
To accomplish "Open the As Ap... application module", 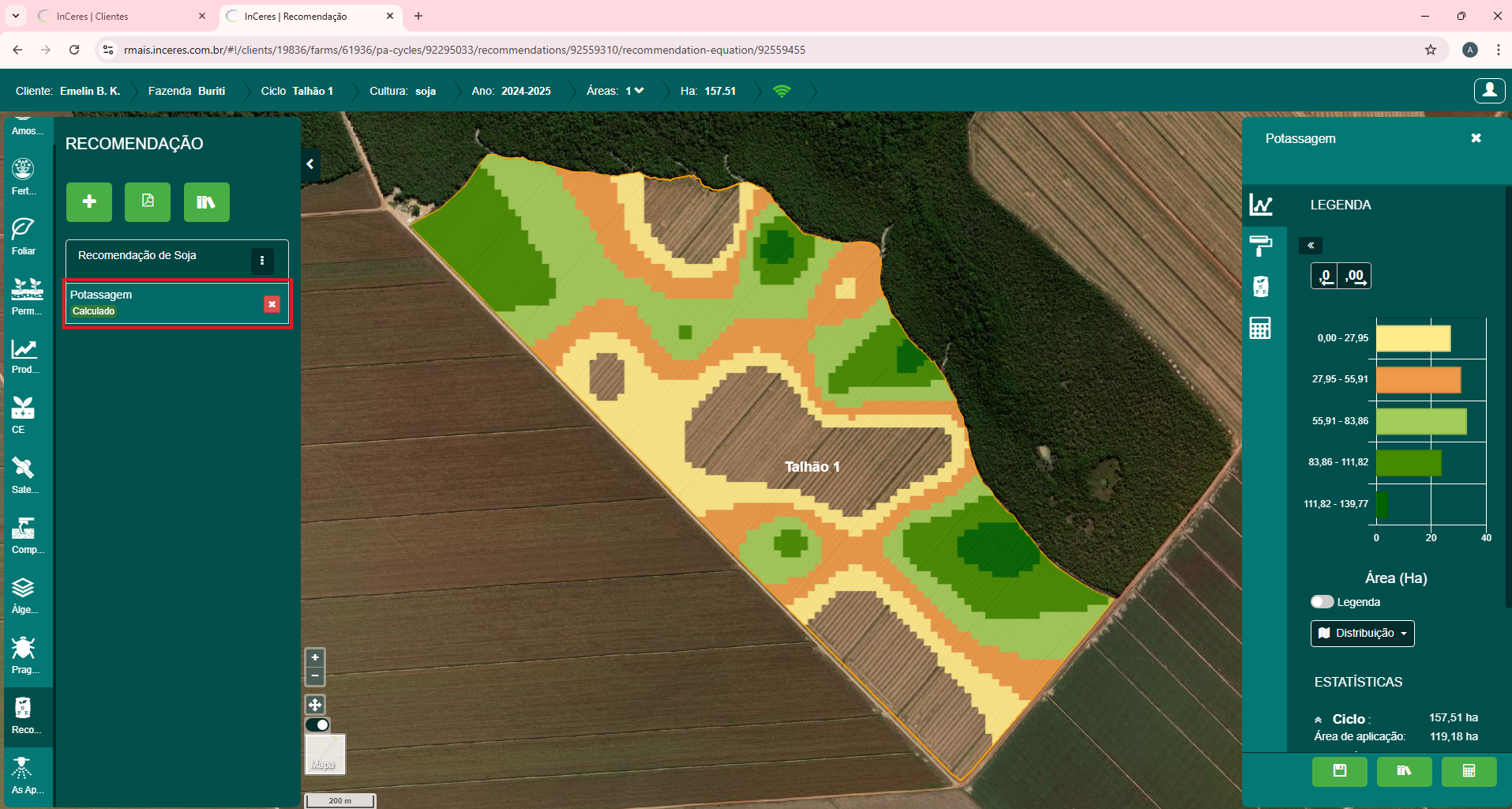I will pos(27,776).
